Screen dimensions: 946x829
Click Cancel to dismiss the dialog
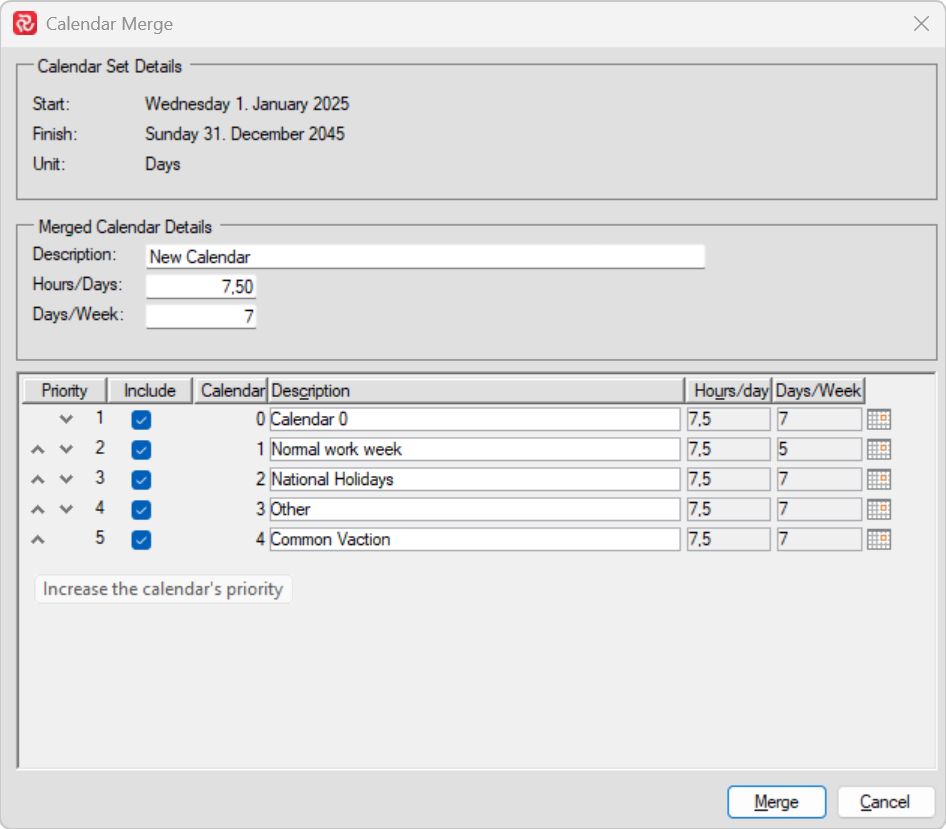[x=886, y=802]
